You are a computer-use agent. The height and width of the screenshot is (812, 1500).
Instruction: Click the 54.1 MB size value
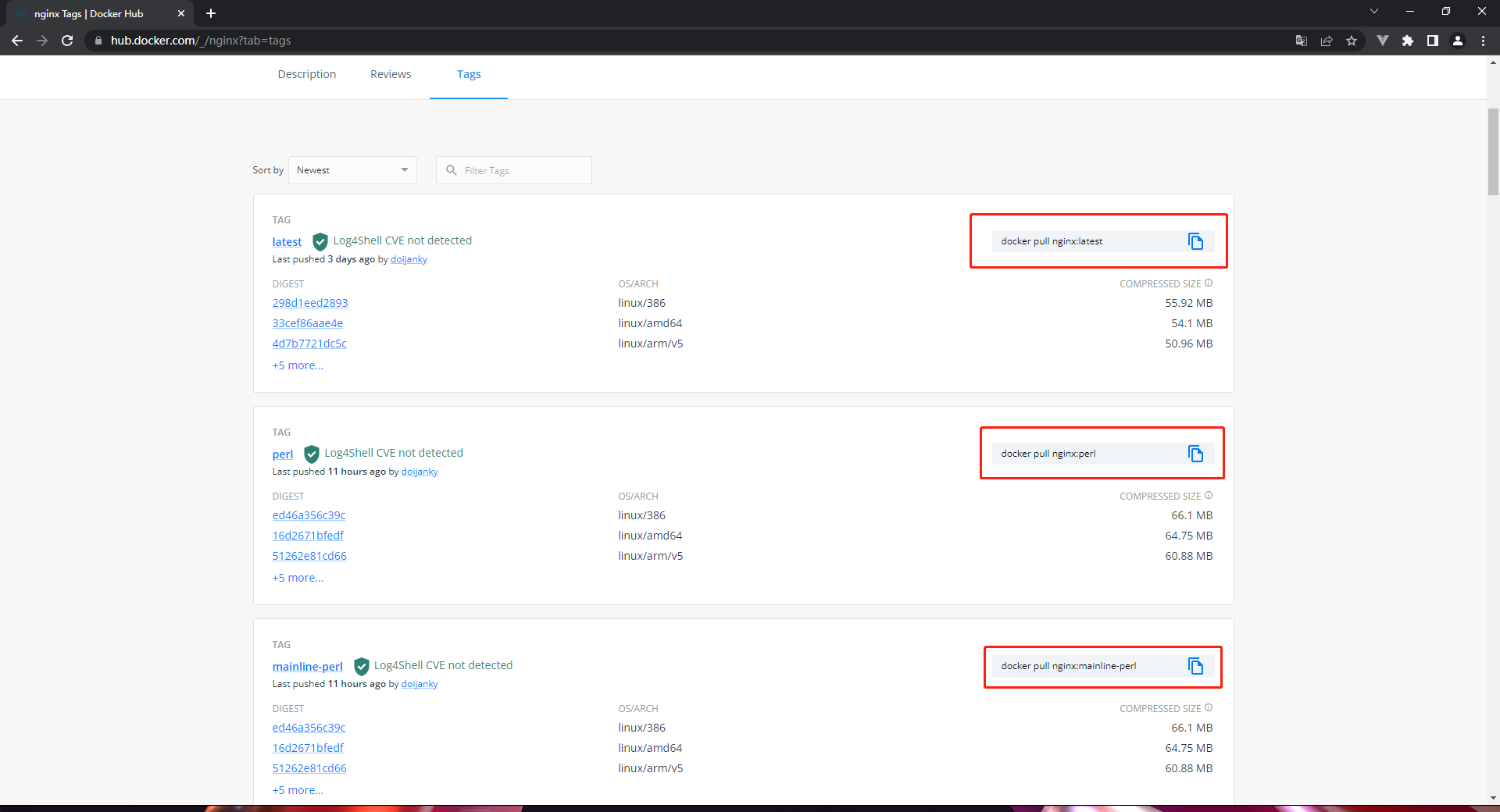[x=1191, y=323]
